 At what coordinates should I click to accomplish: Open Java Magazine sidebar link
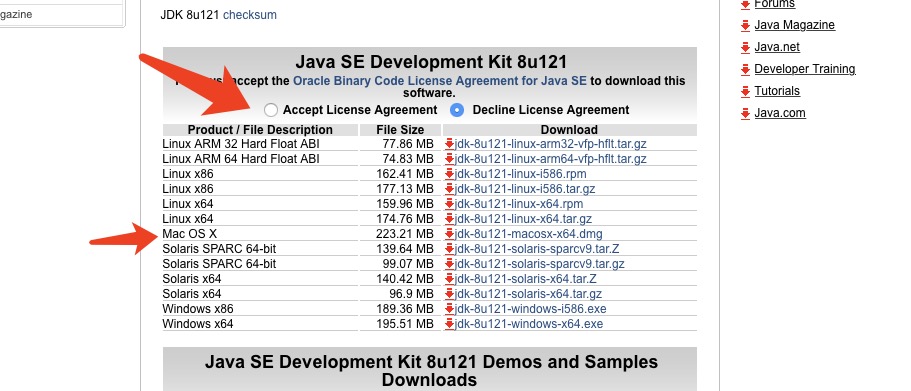coord(794,25)
